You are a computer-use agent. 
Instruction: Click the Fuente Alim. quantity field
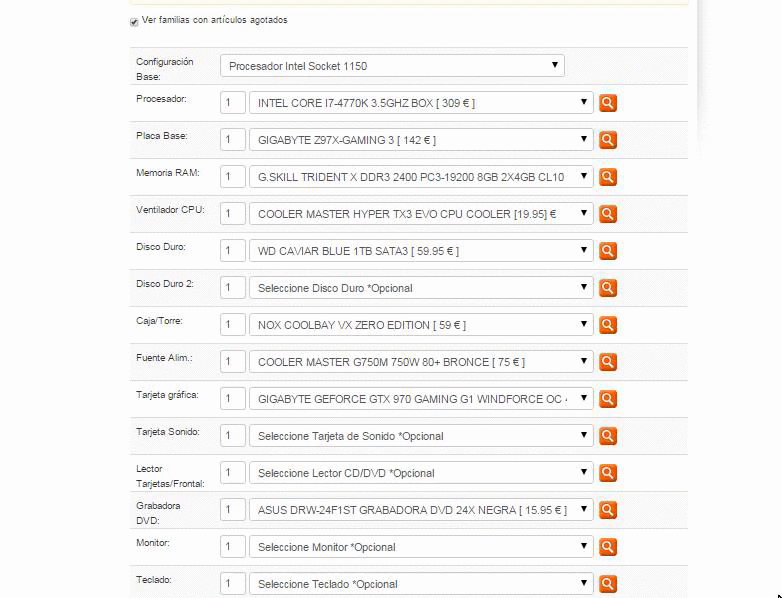(x=233, y=362)
